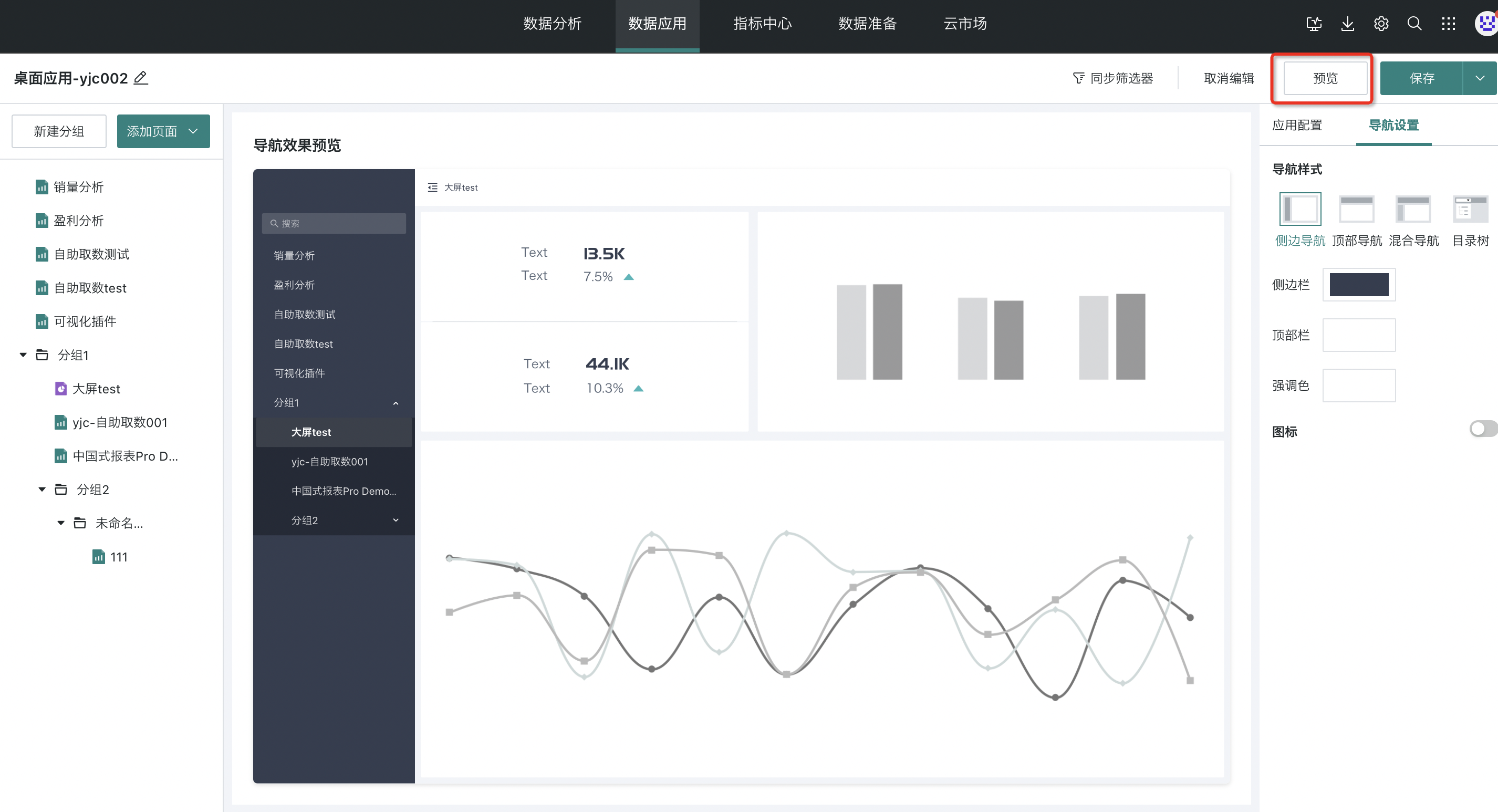Screen dimensions: 1498x812
Task: Click the 预览 button
Action: pyautogui.click(x=1325, y=78)
